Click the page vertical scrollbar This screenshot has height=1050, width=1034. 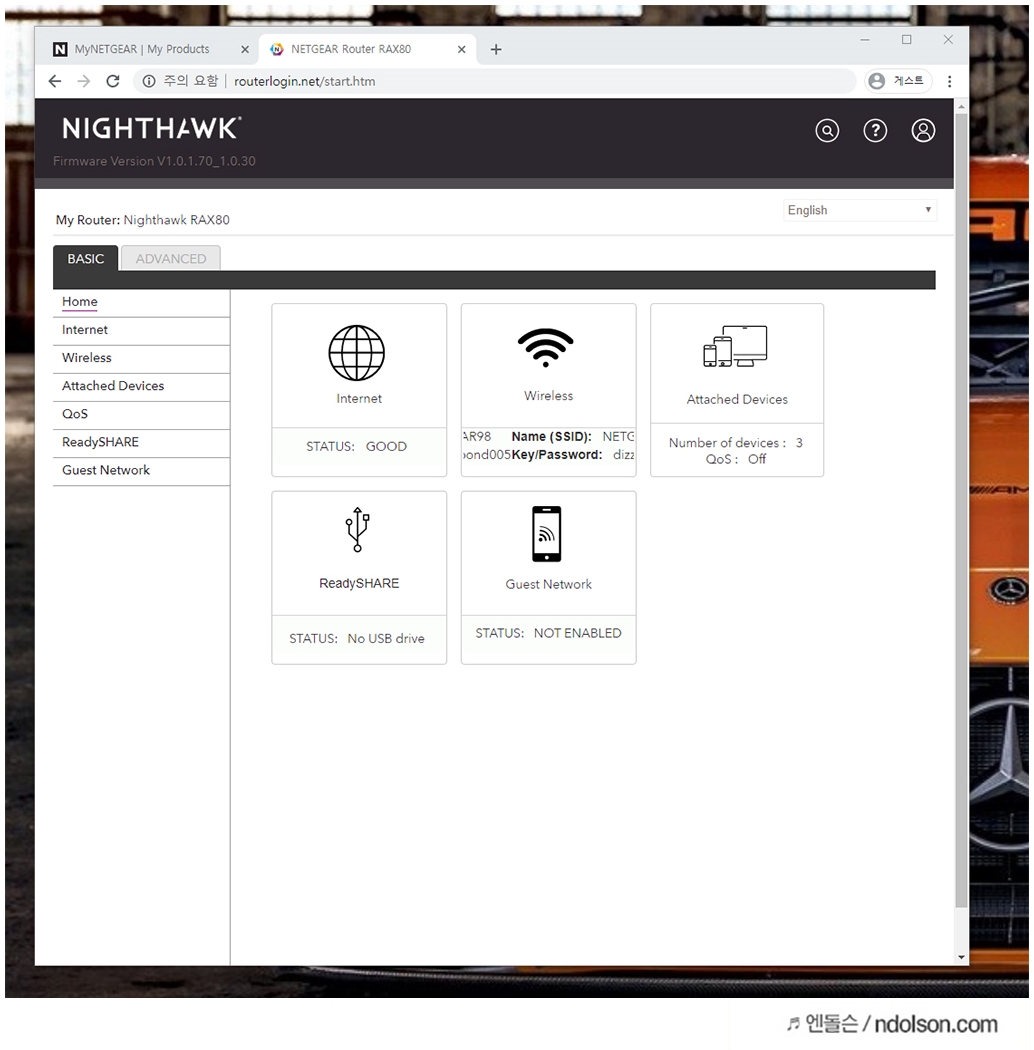(961, 509)
